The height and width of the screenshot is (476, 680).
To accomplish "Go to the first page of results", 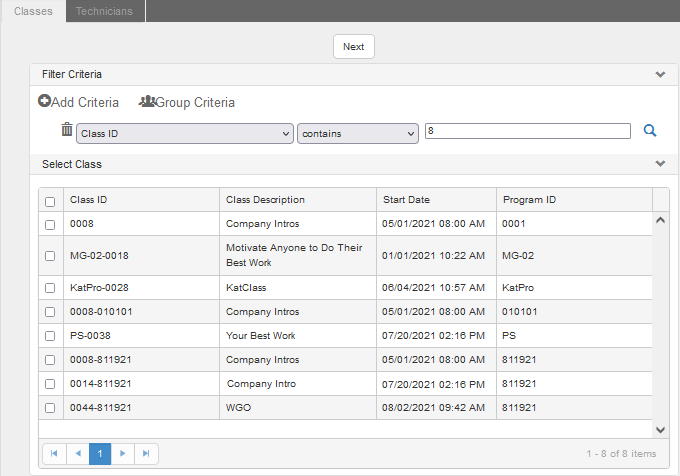I will [x=54, y=453].
